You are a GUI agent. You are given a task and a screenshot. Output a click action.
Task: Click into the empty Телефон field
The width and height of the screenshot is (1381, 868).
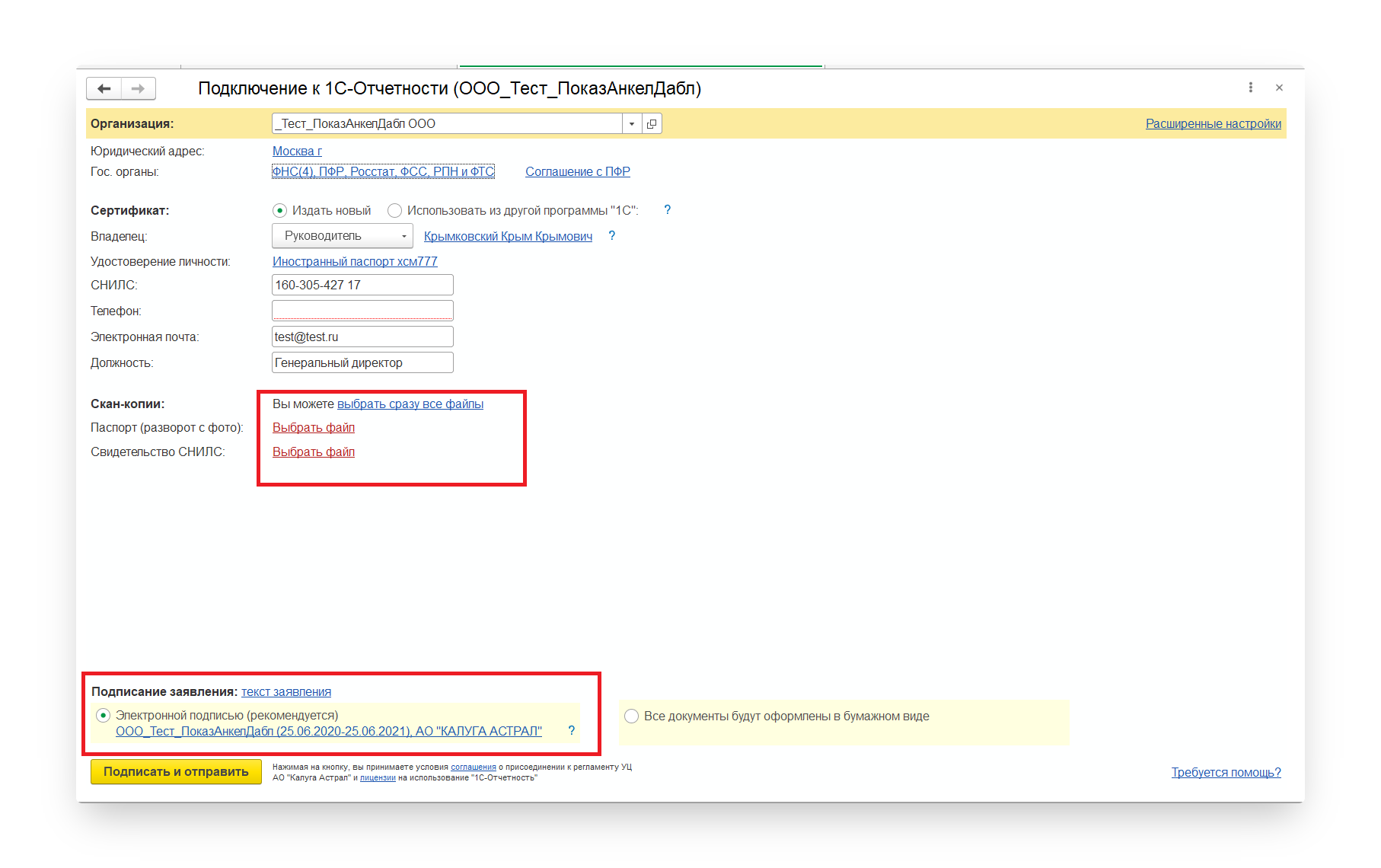tap(362, 311)
